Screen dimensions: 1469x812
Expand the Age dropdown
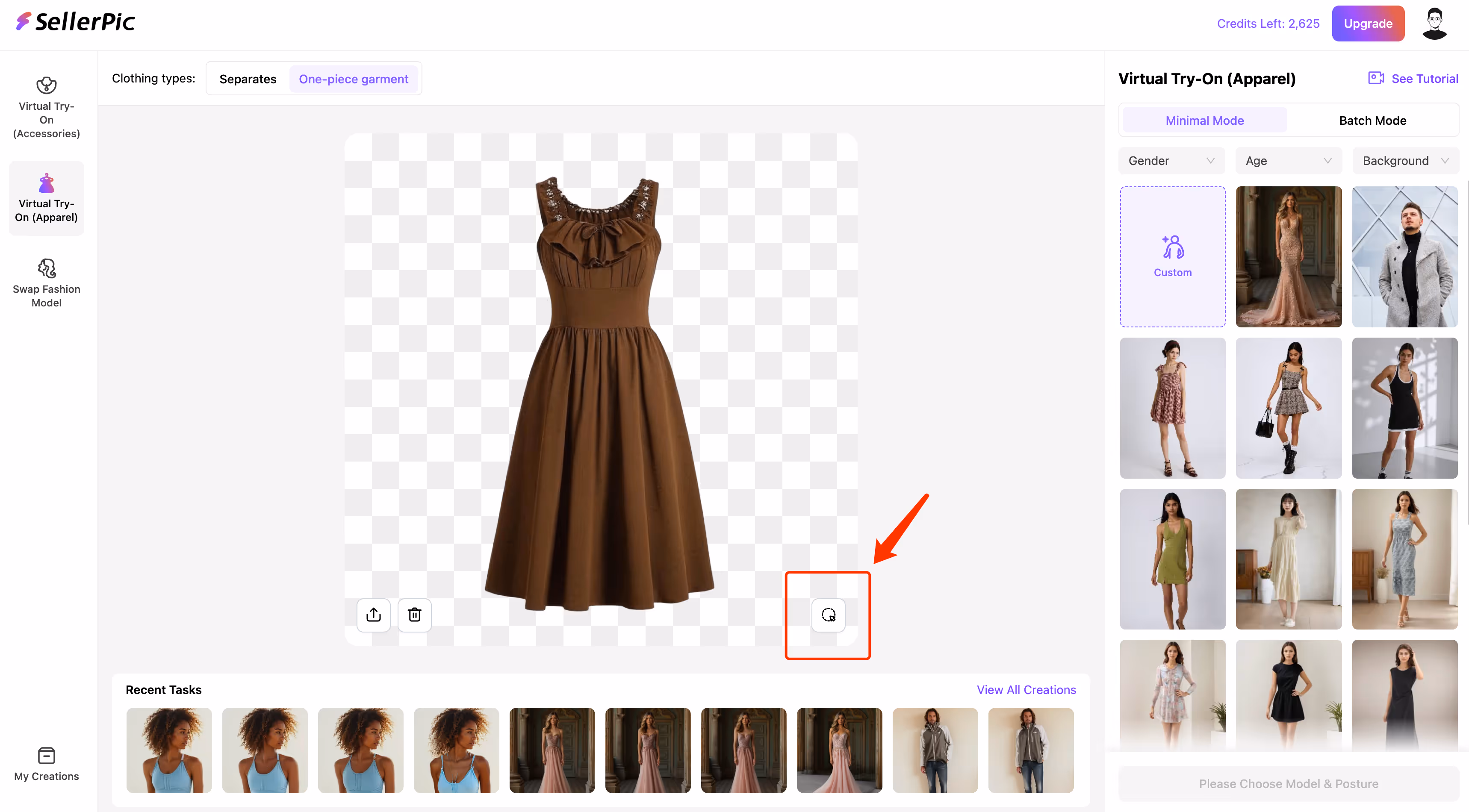1288,161
